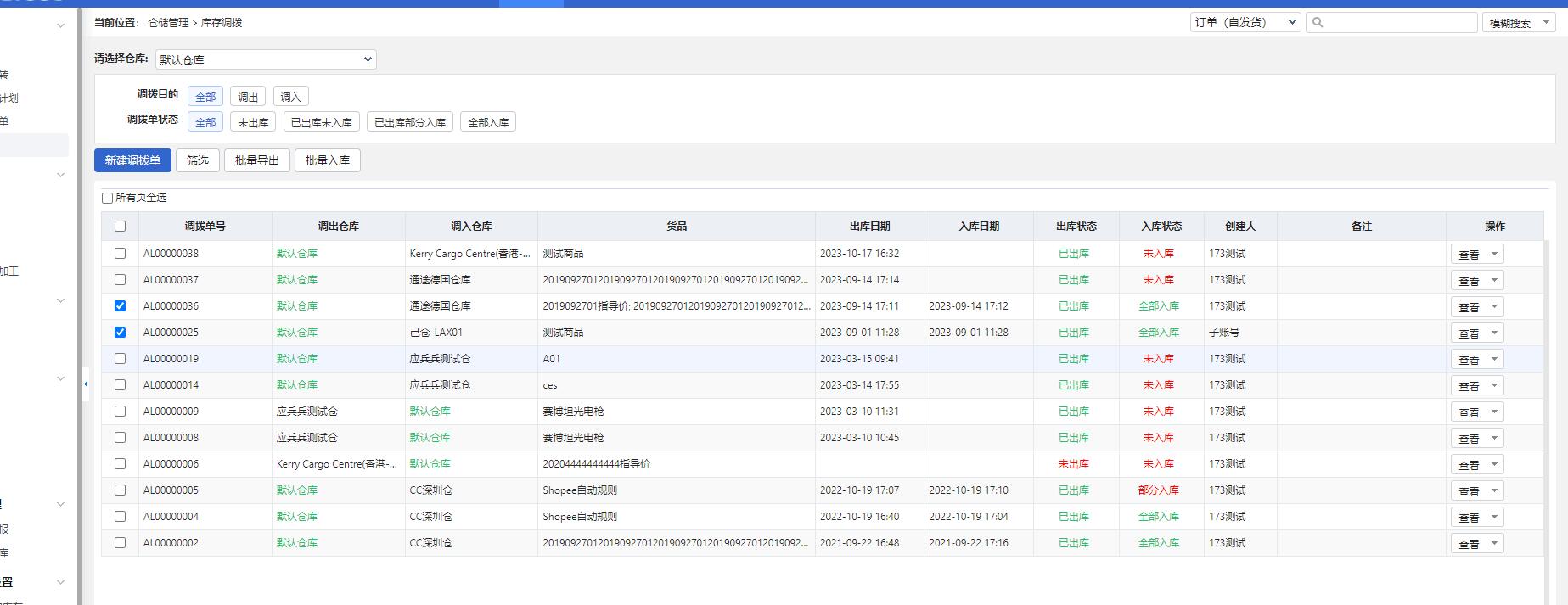The height and width of the screenshot is (605, 1568).
Task: Click the 筛选 button
Action: [198, 160]
